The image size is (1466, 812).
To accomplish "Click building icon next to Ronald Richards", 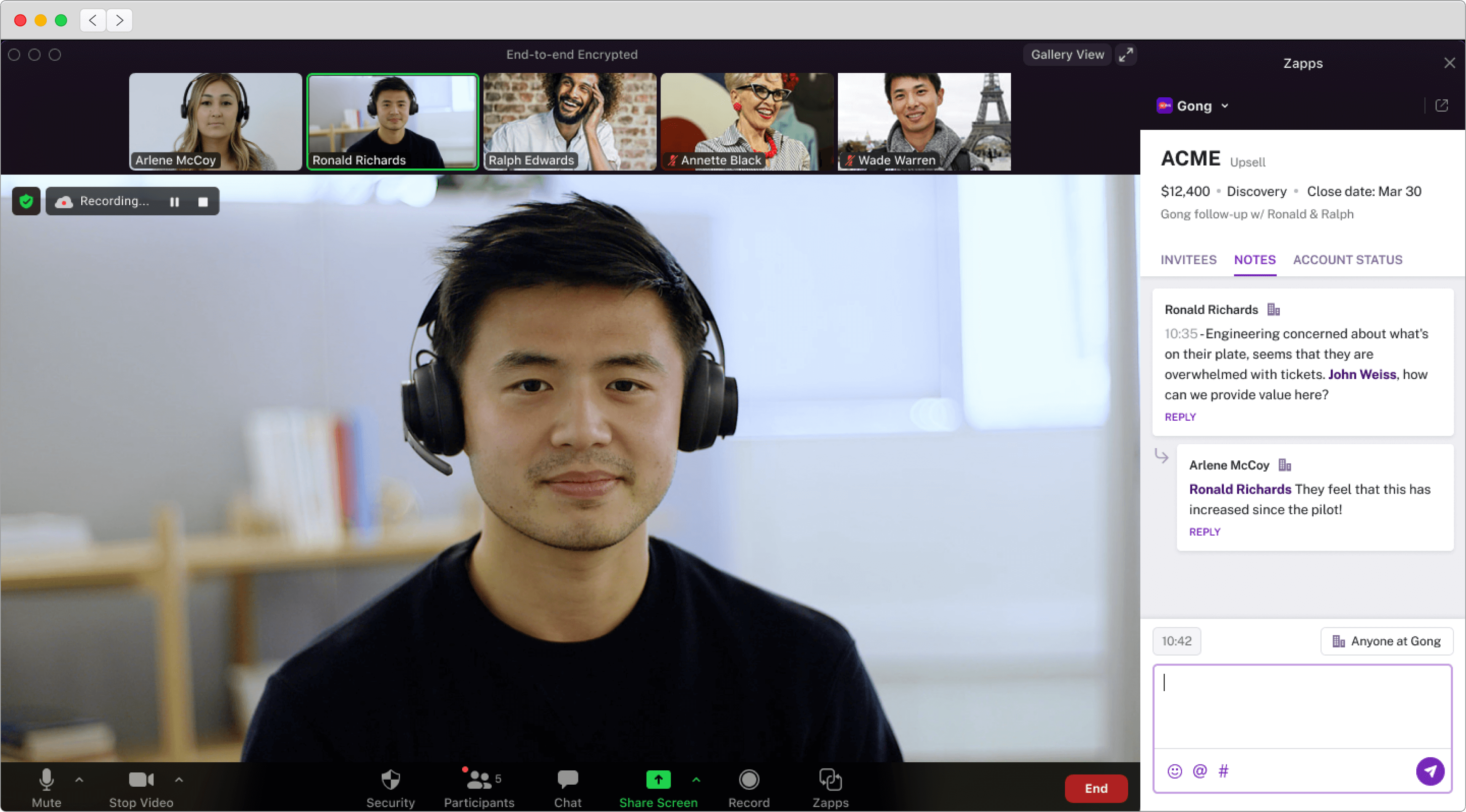I will (1273, 310).
